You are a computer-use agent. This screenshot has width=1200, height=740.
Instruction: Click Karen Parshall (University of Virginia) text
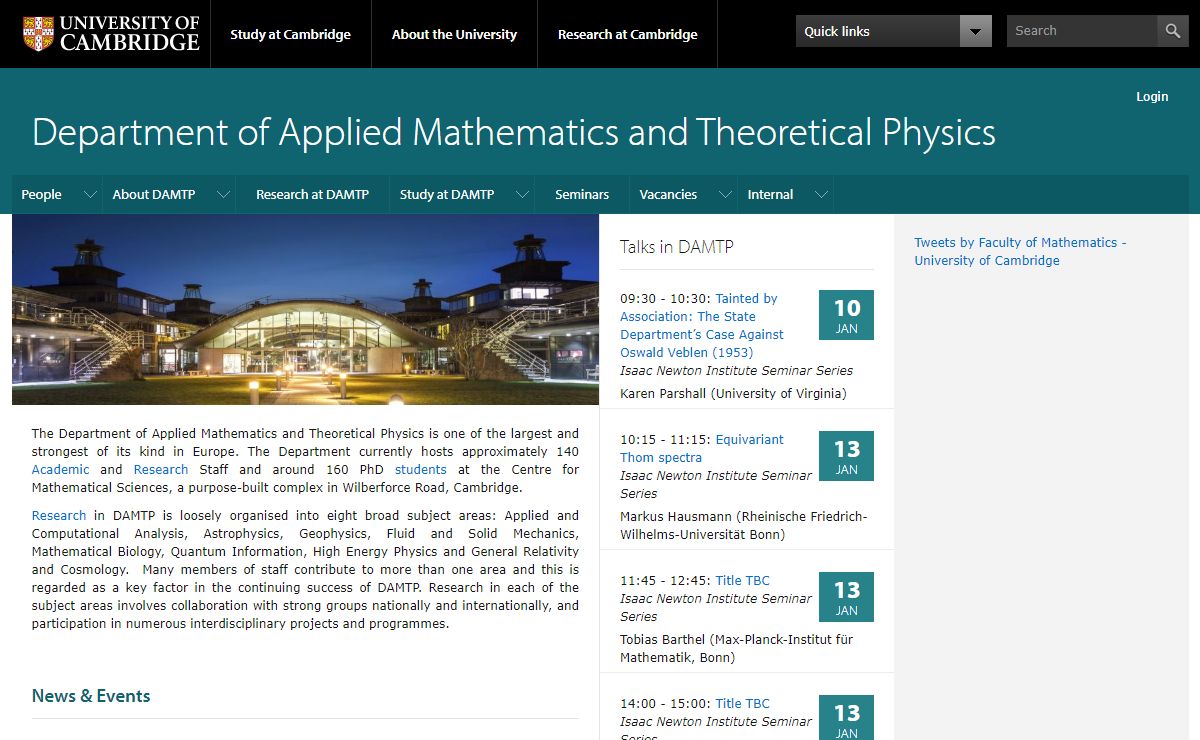pos(733,393)
